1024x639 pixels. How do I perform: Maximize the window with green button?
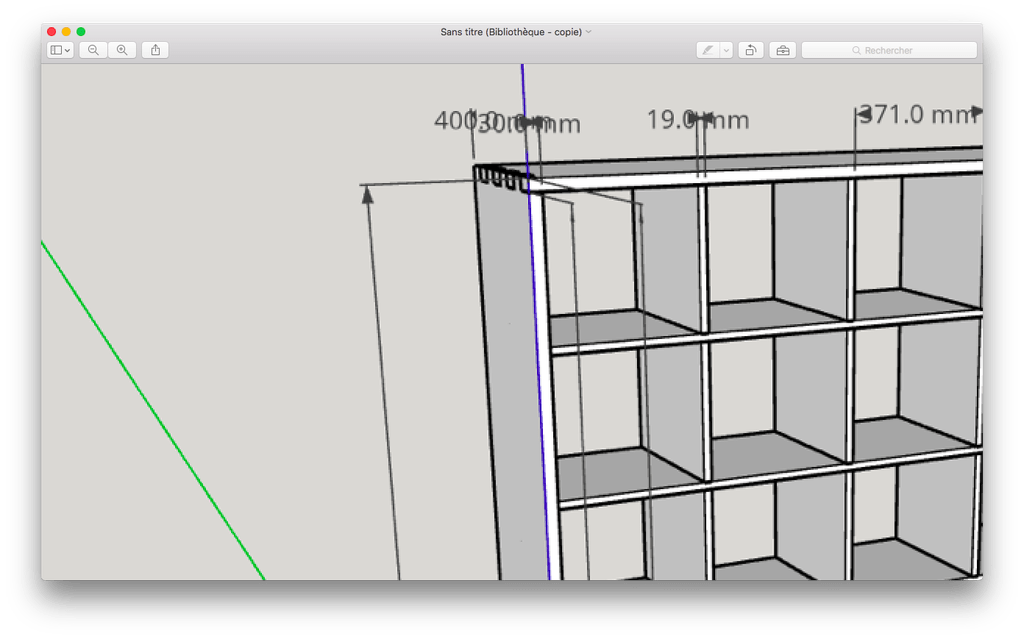click(81, 31)
